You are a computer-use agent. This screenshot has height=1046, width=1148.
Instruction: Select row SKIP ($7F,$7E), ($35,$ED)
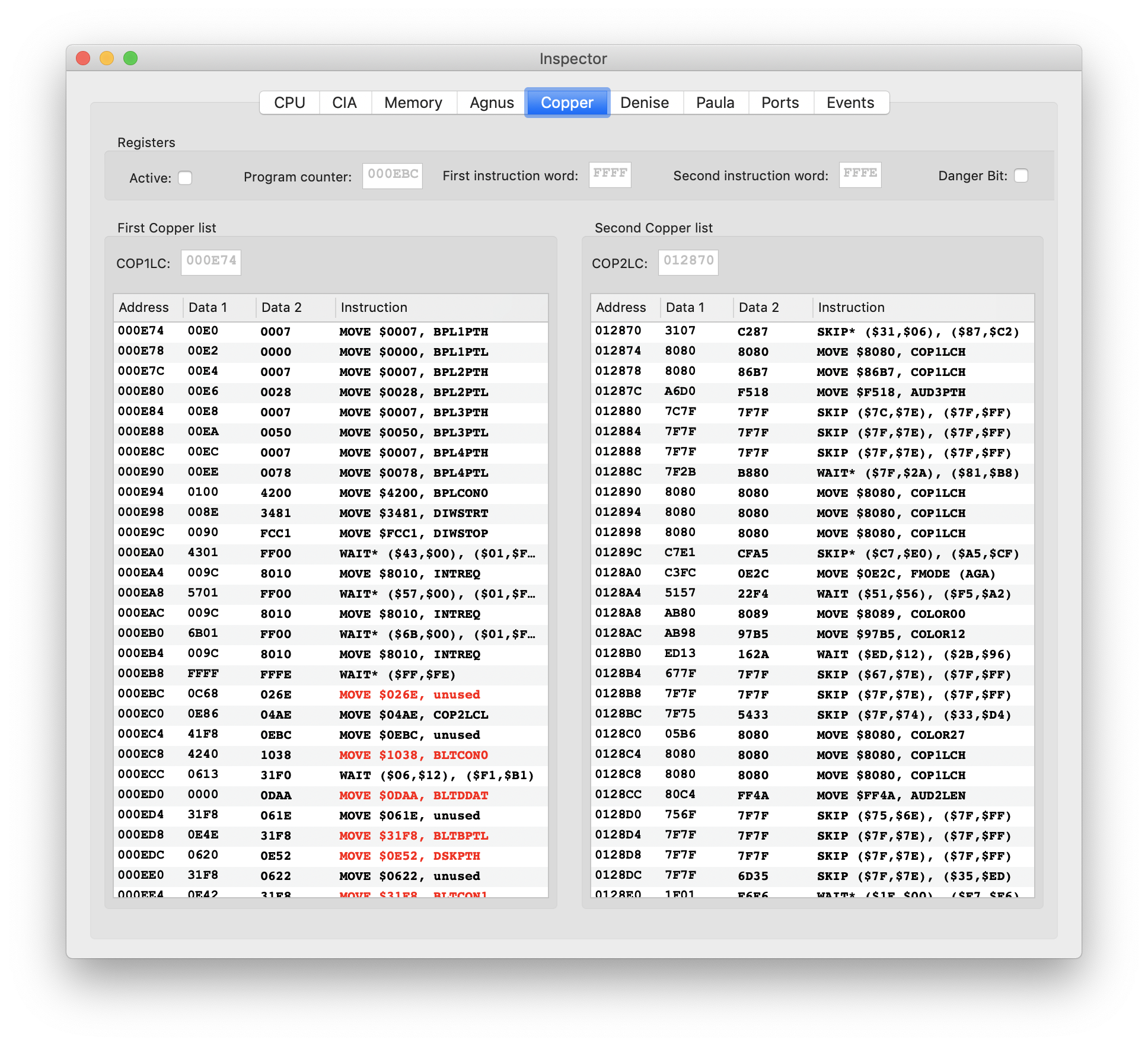(x=812, y=876)
